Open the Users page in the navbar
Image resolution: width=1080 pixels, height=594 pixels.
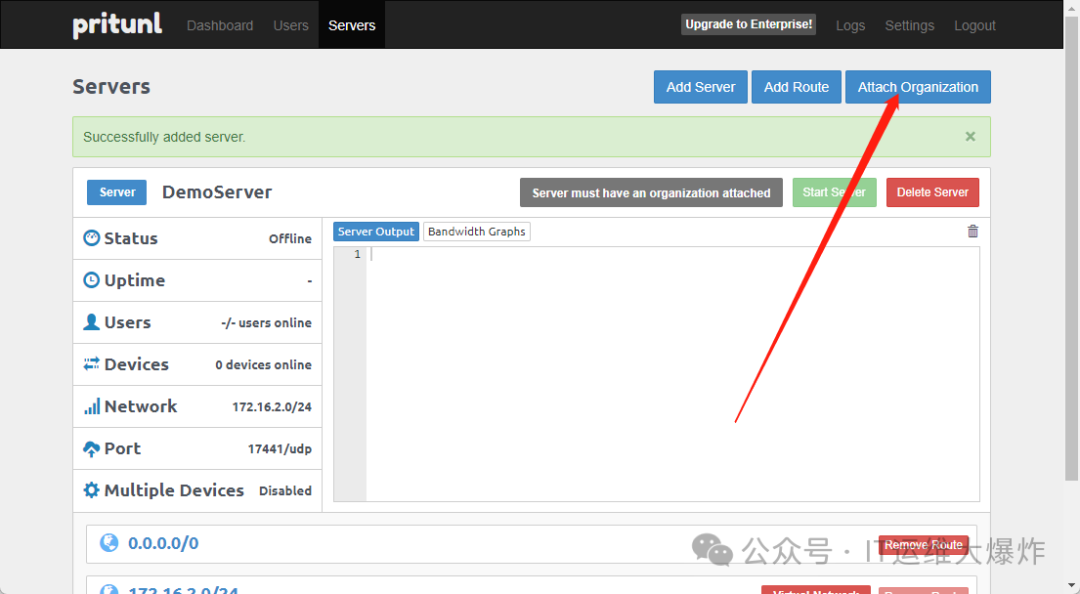pyautogui.click(x=291, y=25)
